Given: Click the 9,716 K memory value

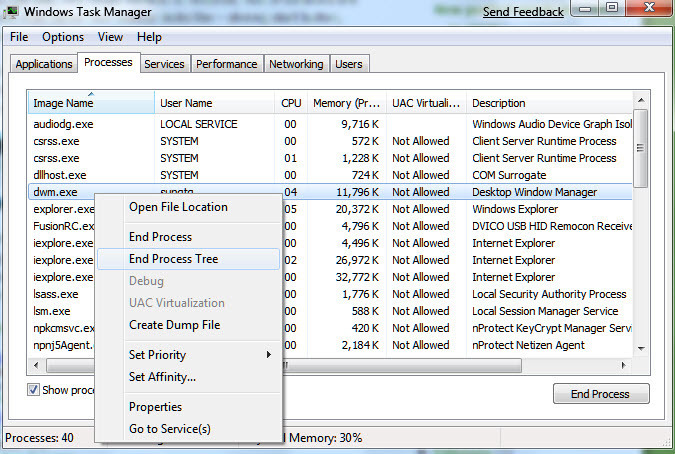Looking at the screenshot, I should coord(360,124).
